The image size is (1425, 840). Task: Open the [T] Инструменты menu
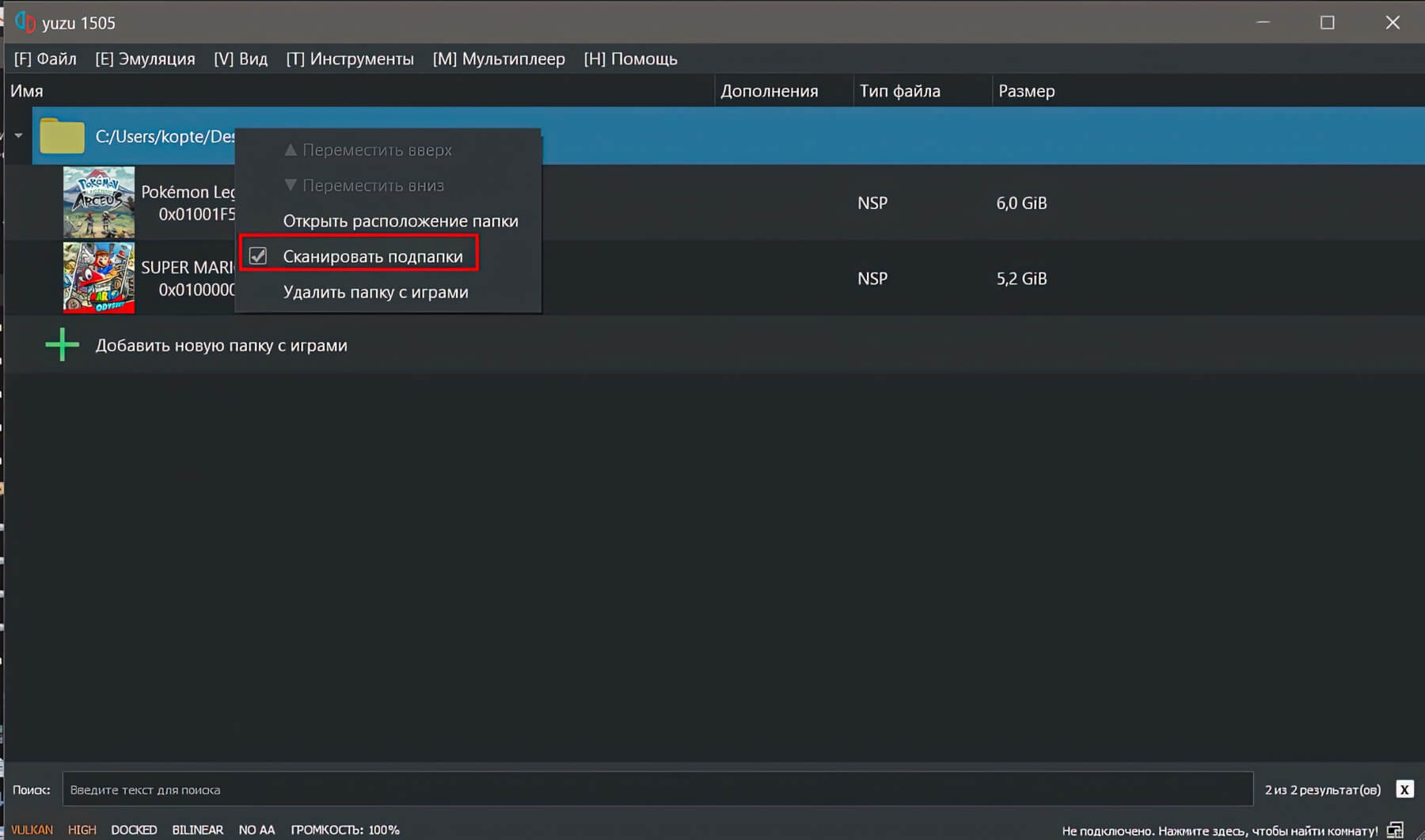click(349, 59)
